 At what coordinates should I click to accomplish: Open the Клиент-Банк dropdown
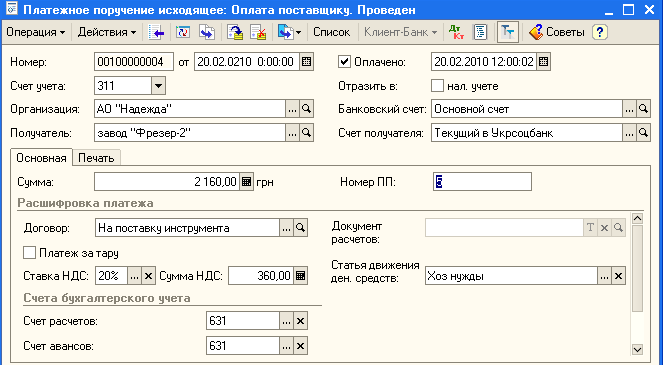click(x=400, y=32)
